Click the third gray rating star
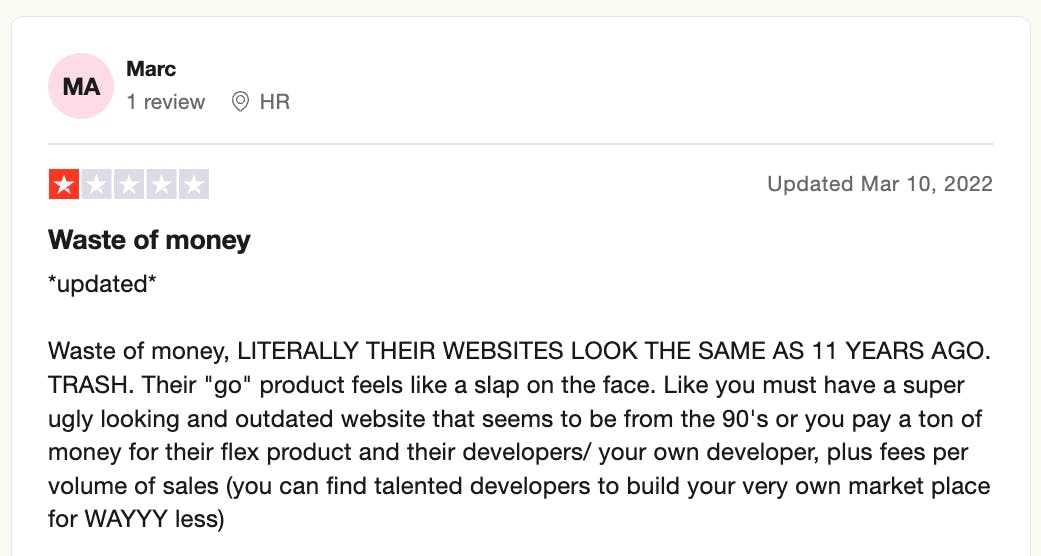The width and height of the screenshot is (1041, 556). click(129, 185)
